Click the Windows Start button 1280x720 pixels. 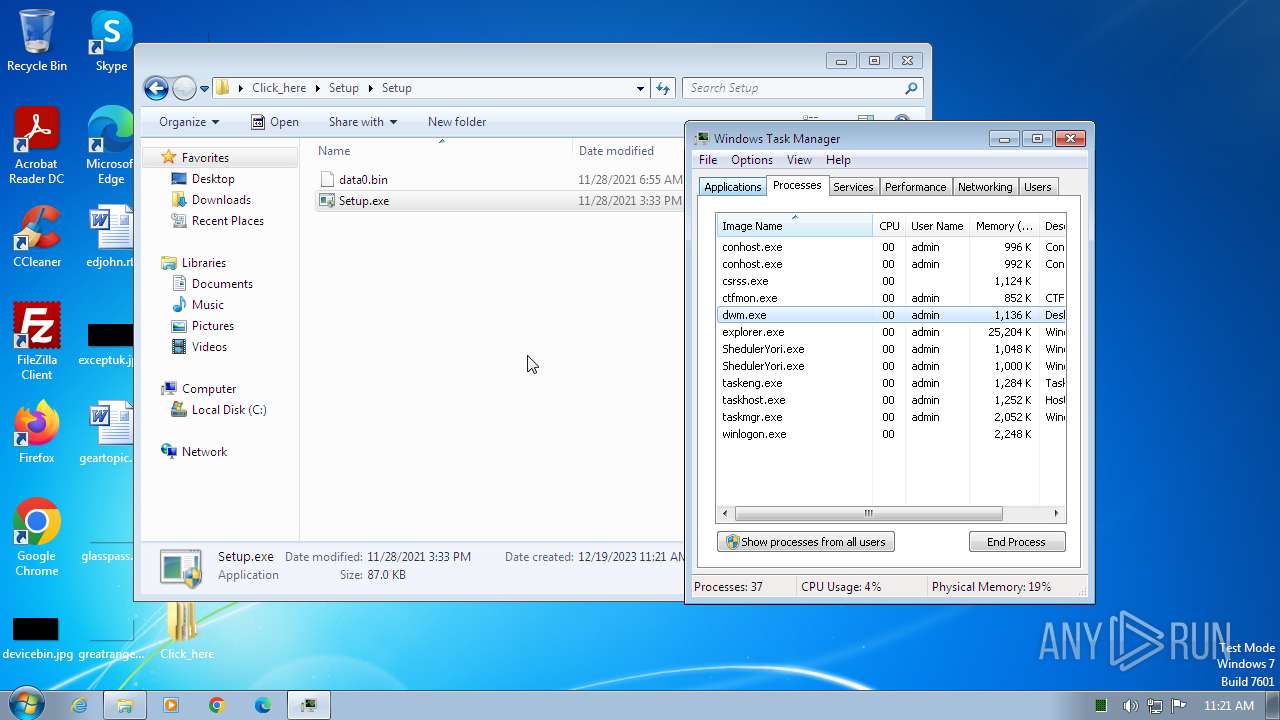click(x=25, y=705)
